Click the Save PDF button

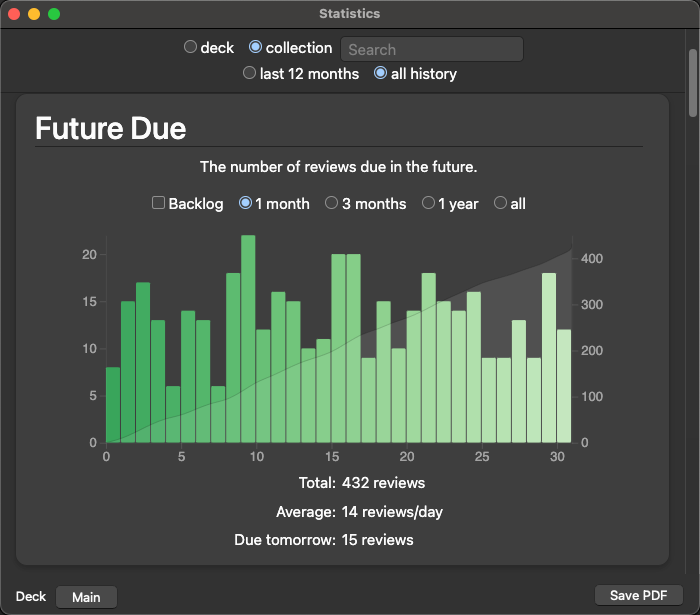click(638, 595)
